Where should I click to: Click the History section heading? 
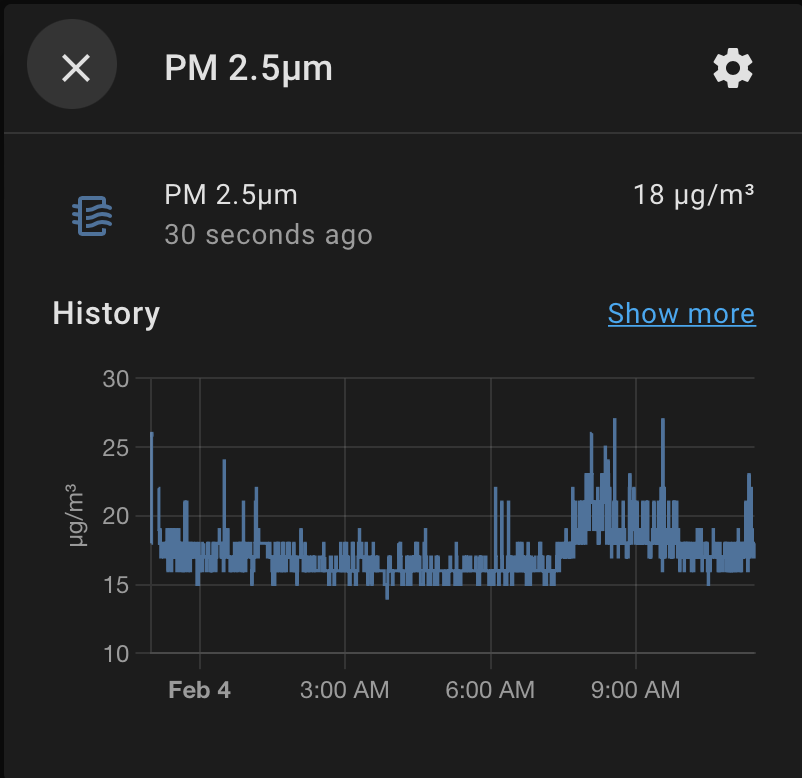coord(105,313)
